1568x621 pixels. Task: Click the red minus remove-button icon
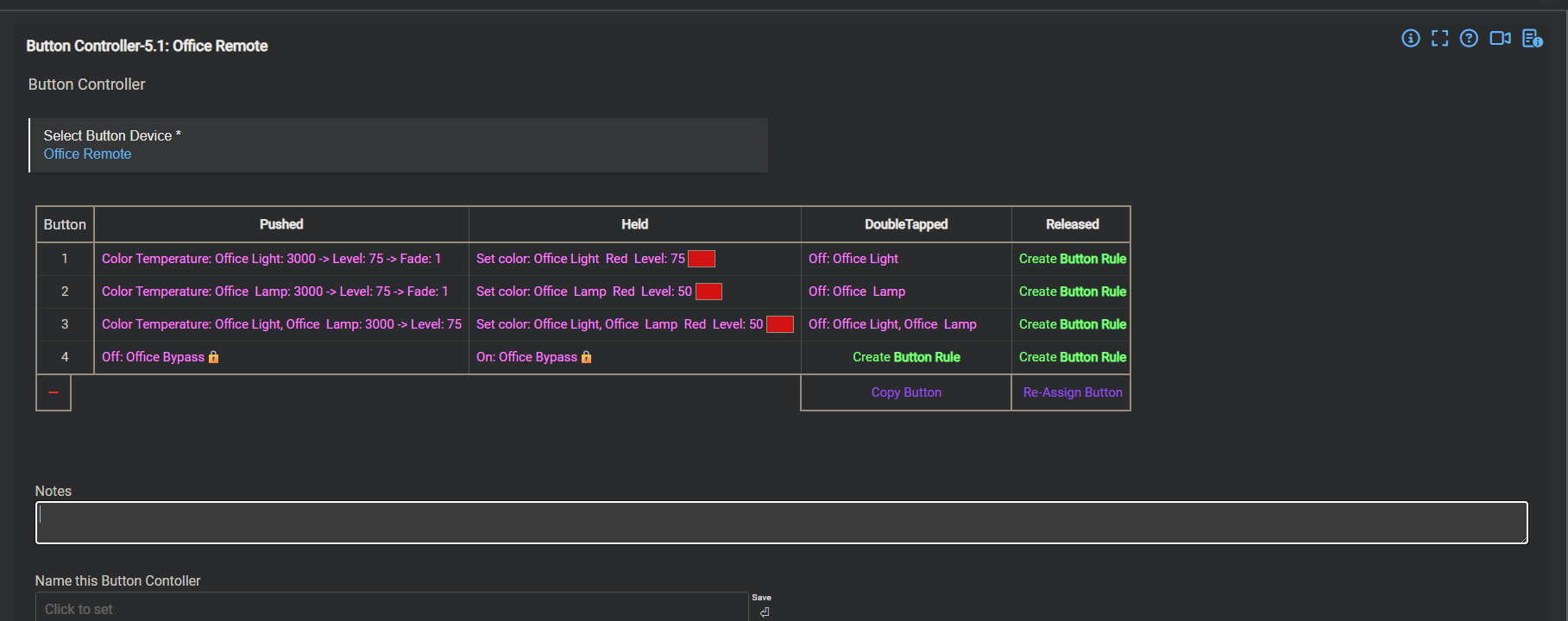click(x=54, y=392)
